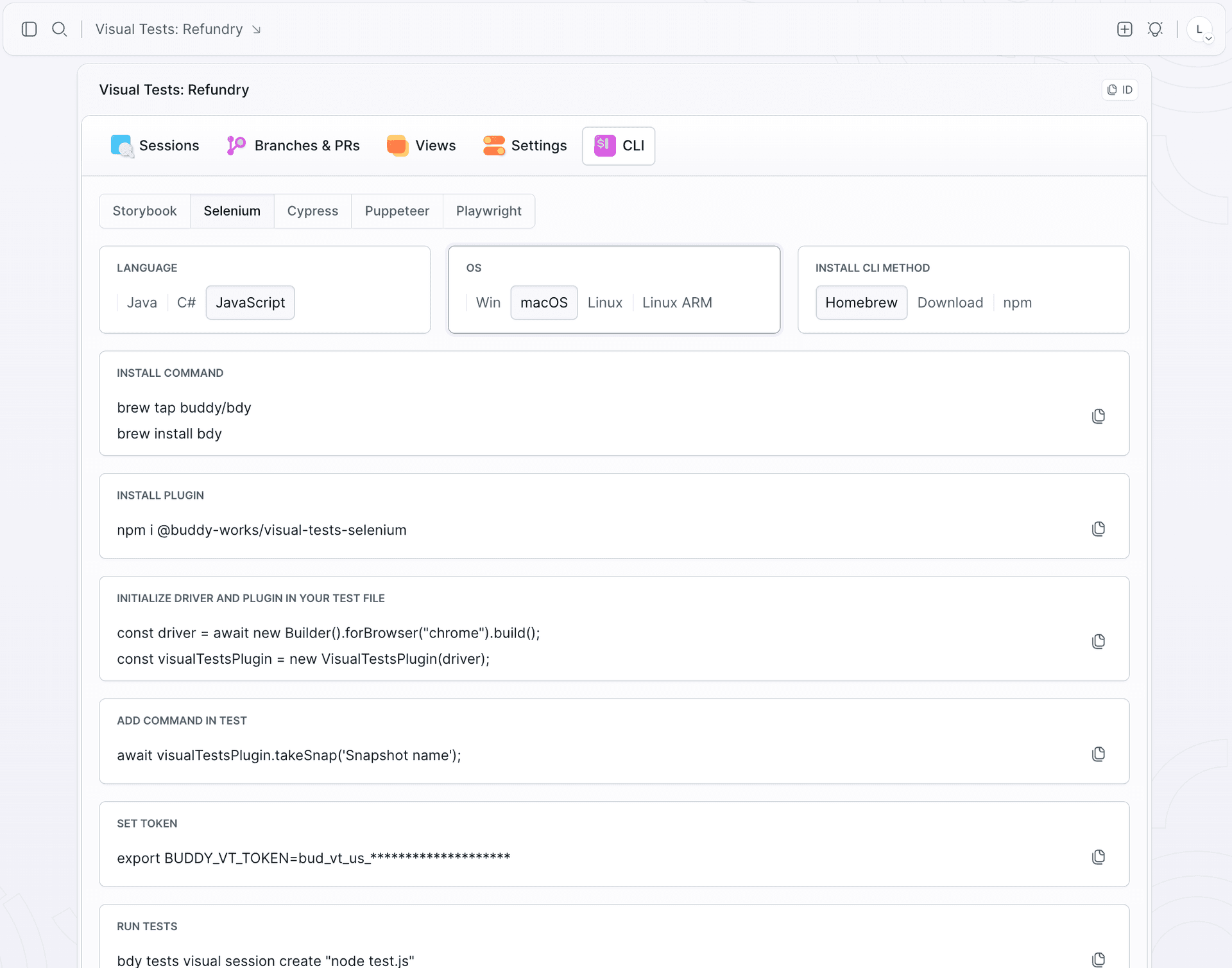The height and width of the screenshot is (968, 1232).
Task: Click the 'const driver' code line
Action: [329, 633]
